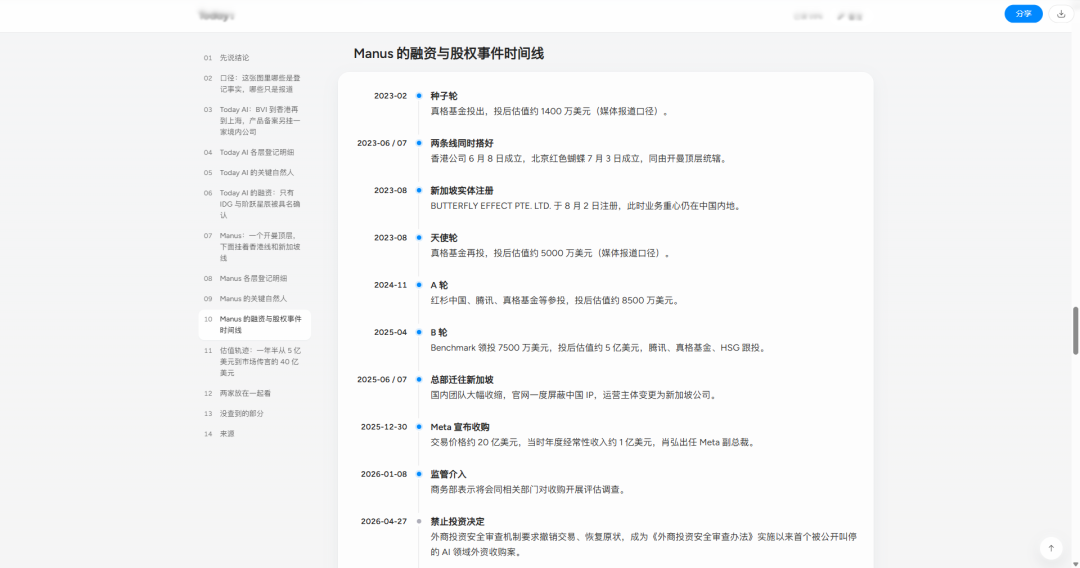Screen dimensions: 1080x568
Task: Click the heading Manus 的融资与股权事件时间线
Action: click(448, 54)
